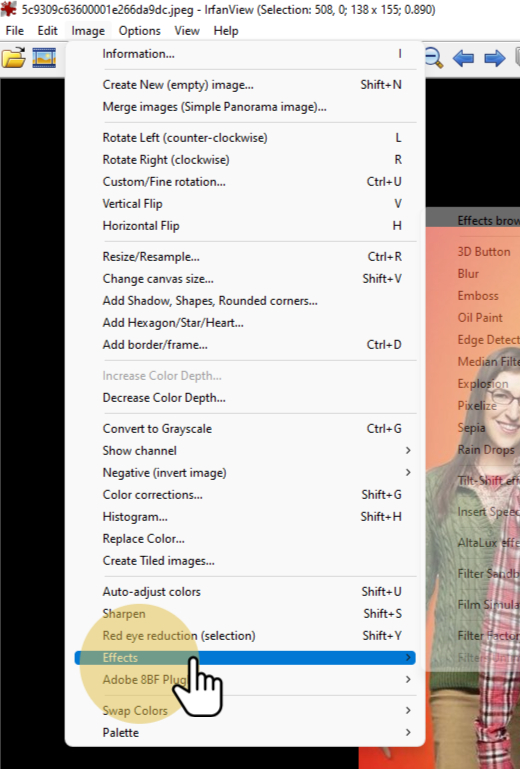Open Color corrections... dialog
Image resolution: width=520 pixels, height=769 pixels.
coord(245,495)
